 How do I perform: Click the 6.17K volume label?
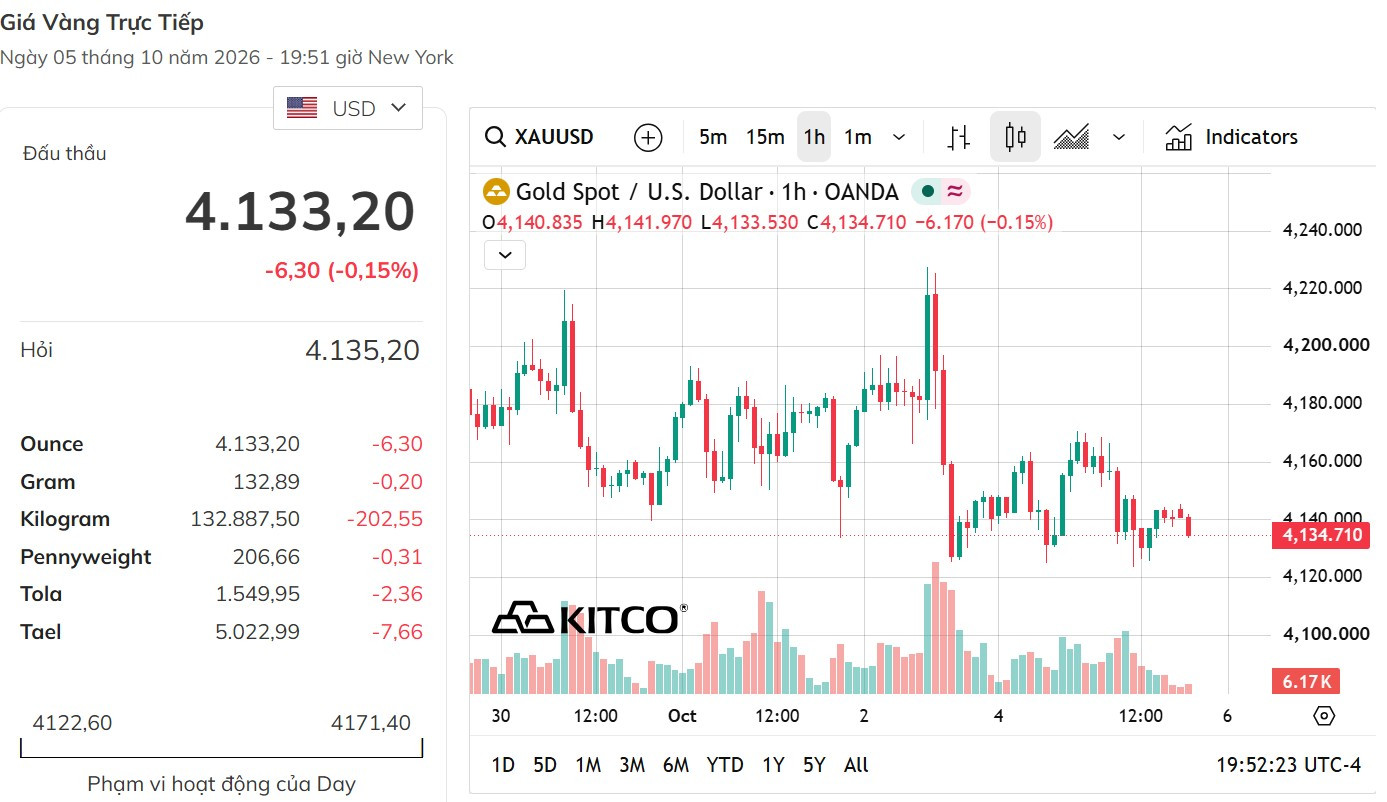pyautogui.click(x=1305, y=682)
